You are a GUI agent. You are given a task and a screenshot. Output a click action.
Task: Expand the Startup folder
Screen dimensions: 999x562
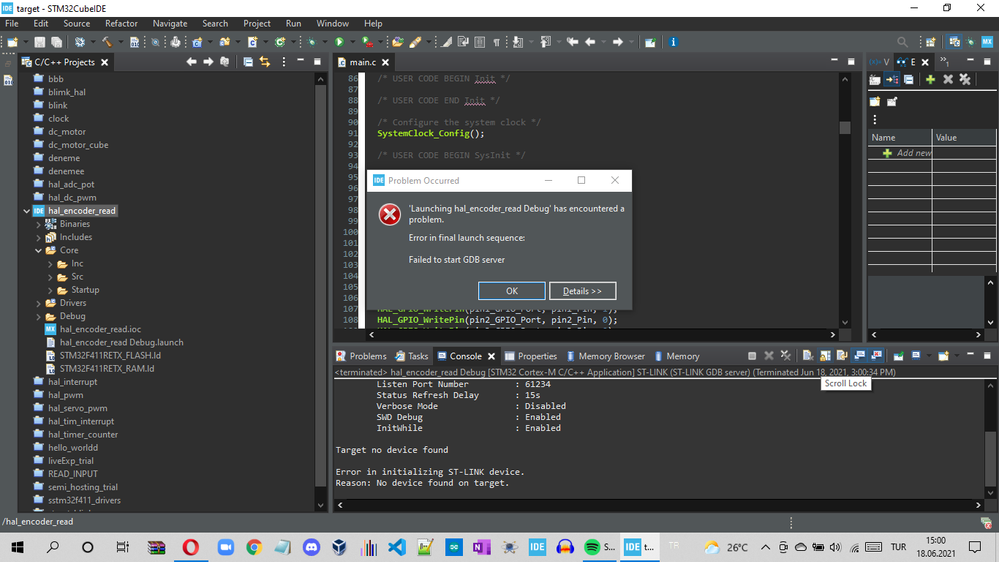tap(50, 290)
